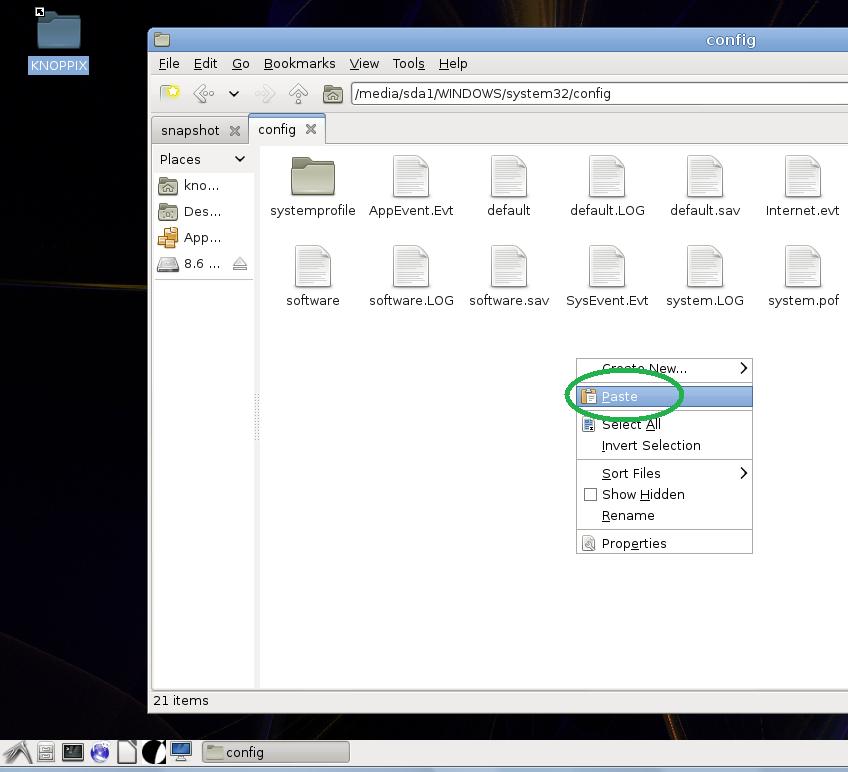Launch the web browser globe icon
The image size is (848, 772).
point(100,752)
